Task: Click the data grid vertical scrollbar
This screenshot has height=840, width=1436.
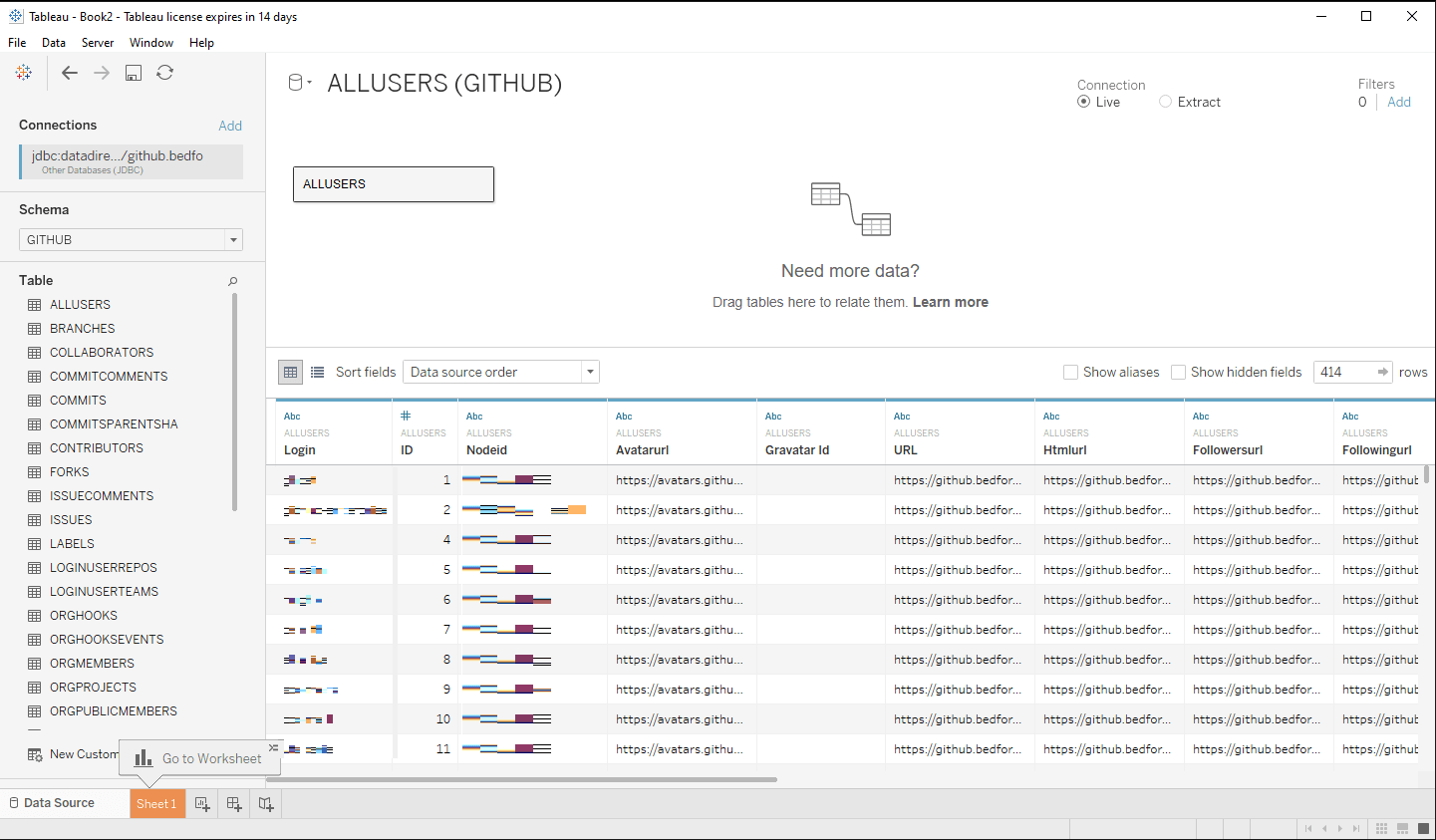Action: pos(1427,473)
